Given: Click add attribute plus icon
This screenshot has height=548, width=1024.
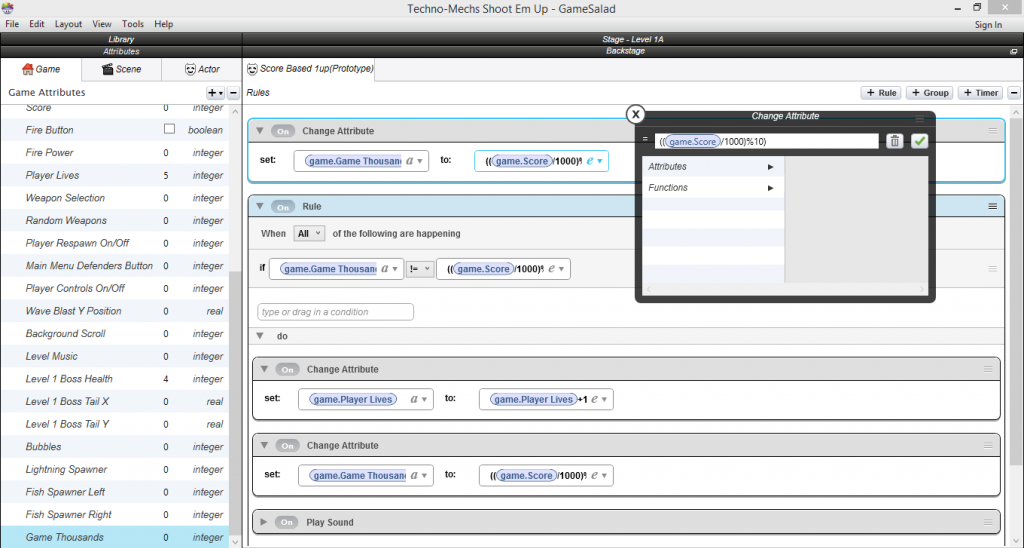Looking at the screenshot, I should coord(215,93).
